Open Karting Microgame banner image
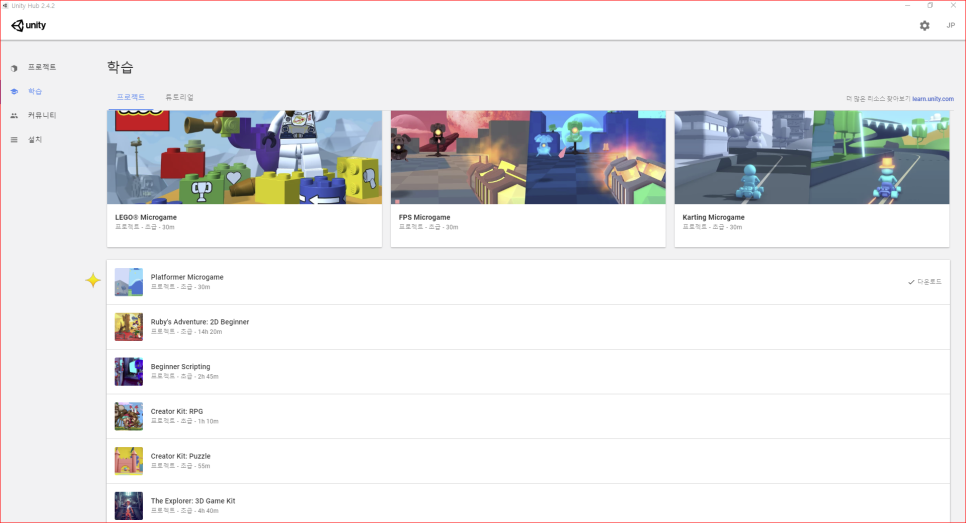The width and height of the screenshot is (966, 523). pyautogui.click(x=812, y=157)
